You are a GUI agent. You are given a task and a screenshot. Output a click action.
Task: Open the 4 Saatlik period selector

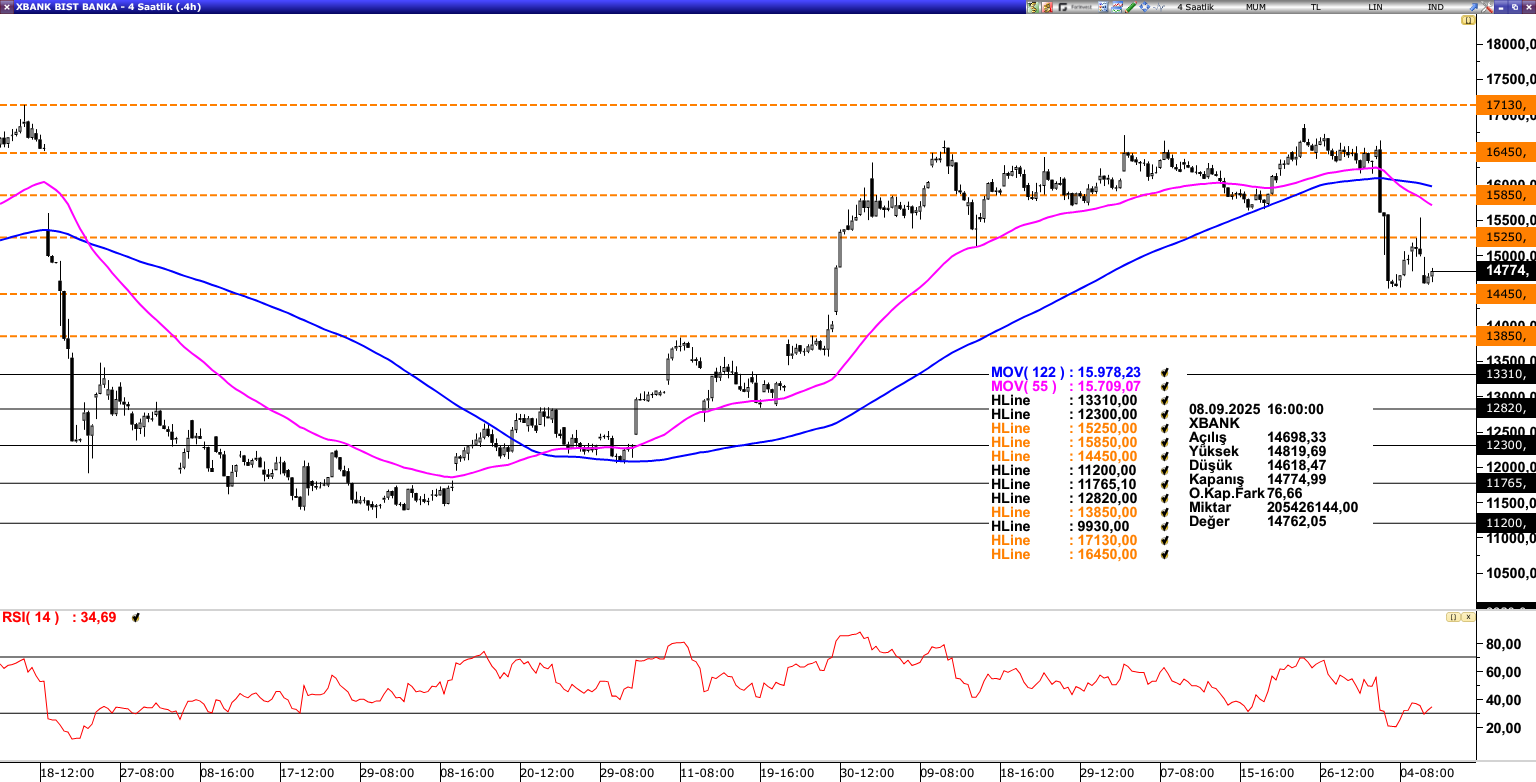(1195, 7)
